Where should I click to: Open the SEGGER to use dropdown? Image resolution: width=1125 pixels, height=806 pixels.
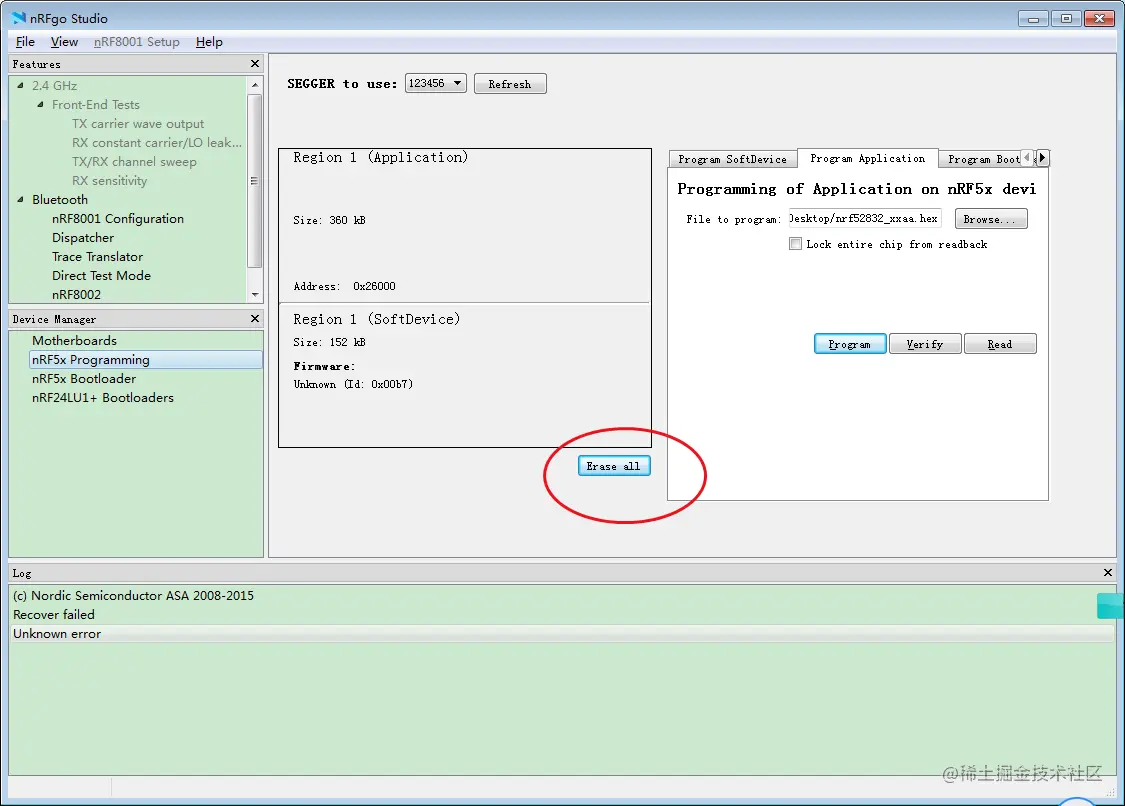tap(436, 83)
